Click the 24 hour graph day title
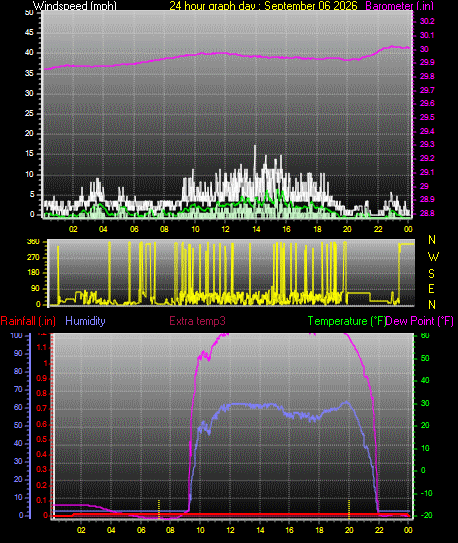 pos(263,6)
